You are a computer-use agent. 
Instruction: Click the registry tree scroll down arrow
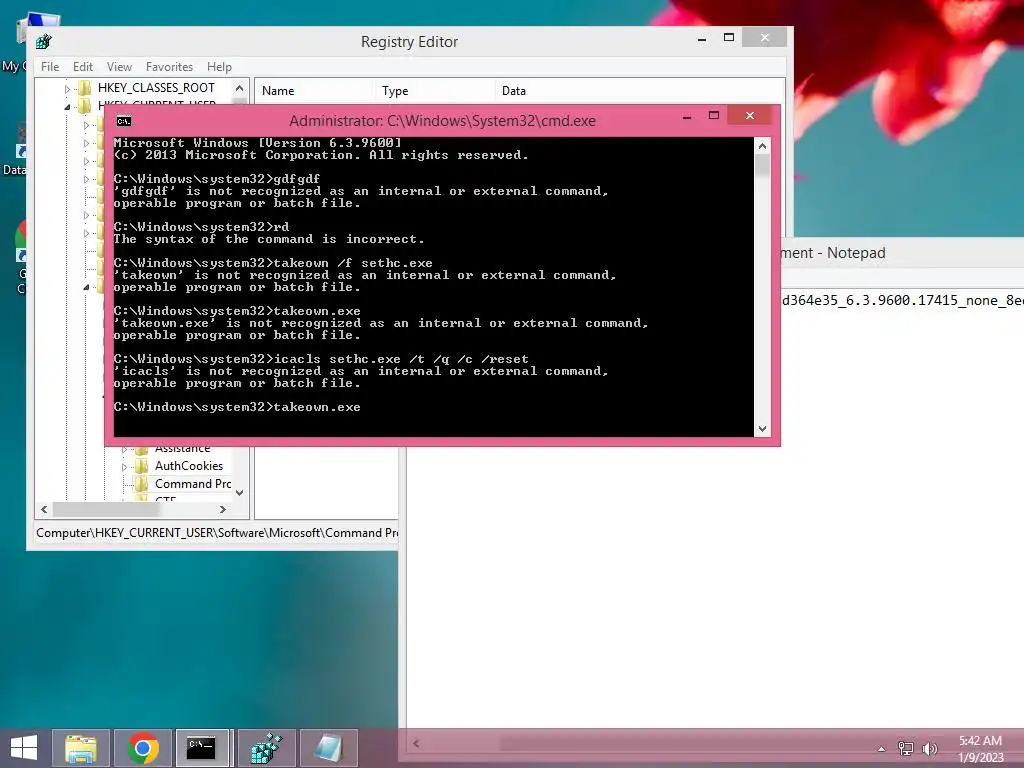point(240,493)
